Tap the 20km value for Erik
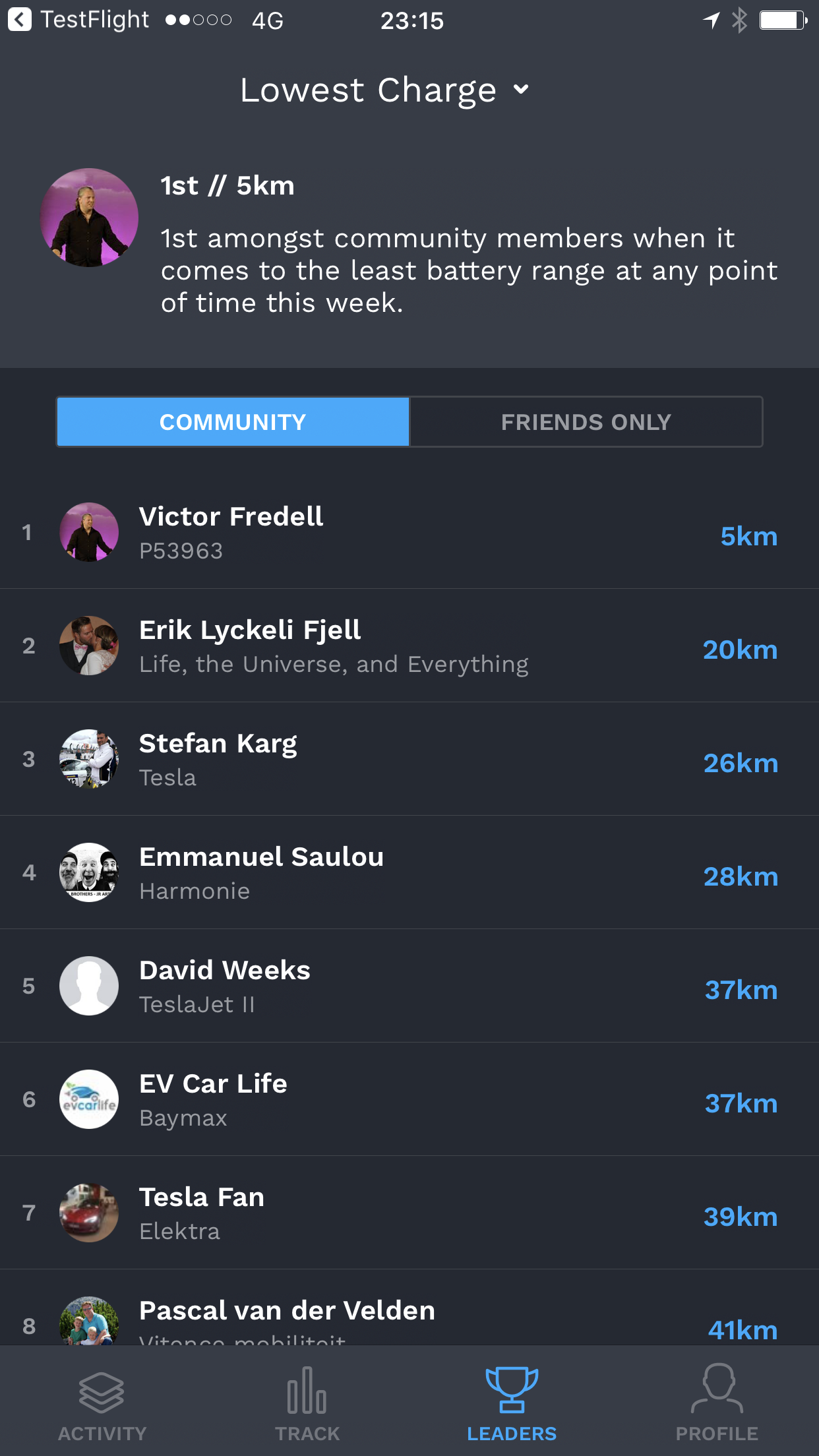This screenshot has height=1456, width=819. click(x=741, y=650)
